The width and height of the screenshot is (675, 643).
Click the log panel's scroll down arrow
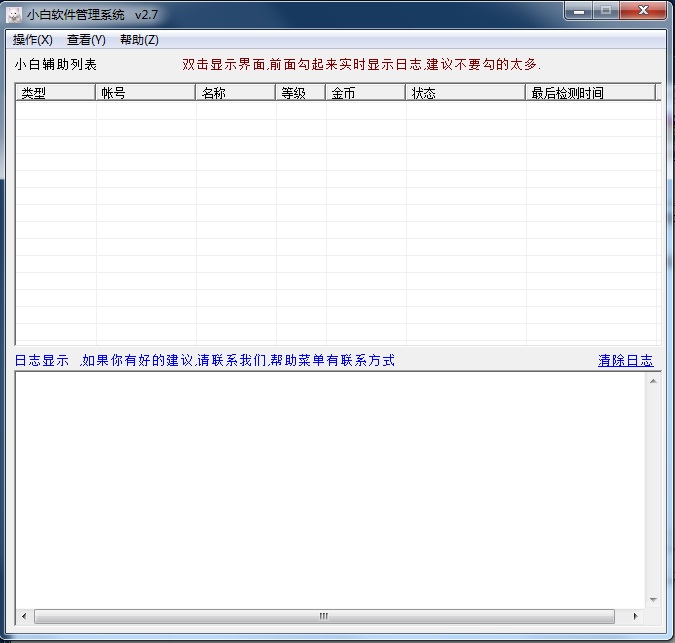[x=653, y=599]
